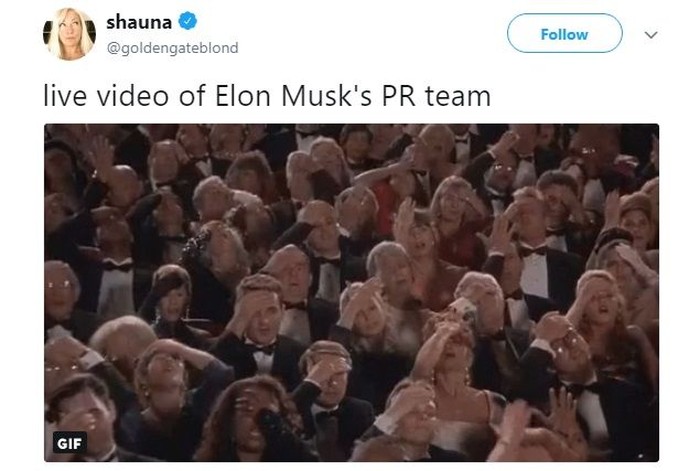The height and width of the screenshot is (471, 700).
Task: Tap the black GIF label in the corner
Action: click(70, 443)
